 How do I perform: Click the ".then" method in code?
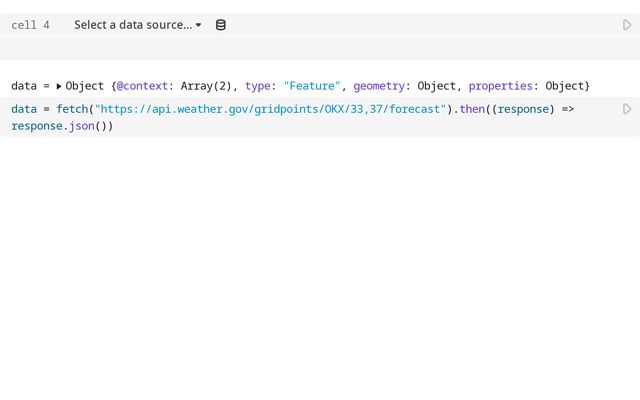(x=470, y=109)
